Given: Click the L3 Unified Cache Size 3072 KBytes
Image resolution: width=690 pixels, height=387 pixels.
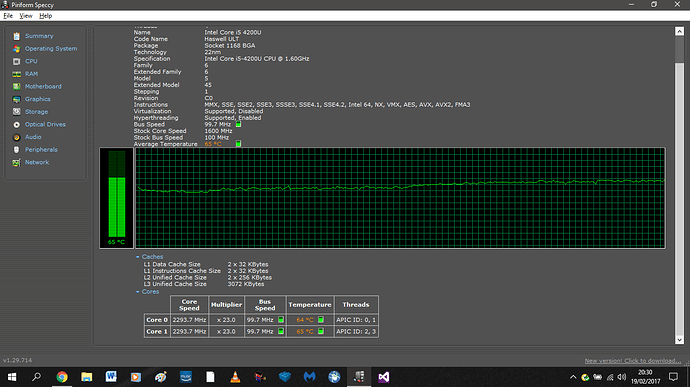Looking at the screenshot, I should (x=246, y=284).
